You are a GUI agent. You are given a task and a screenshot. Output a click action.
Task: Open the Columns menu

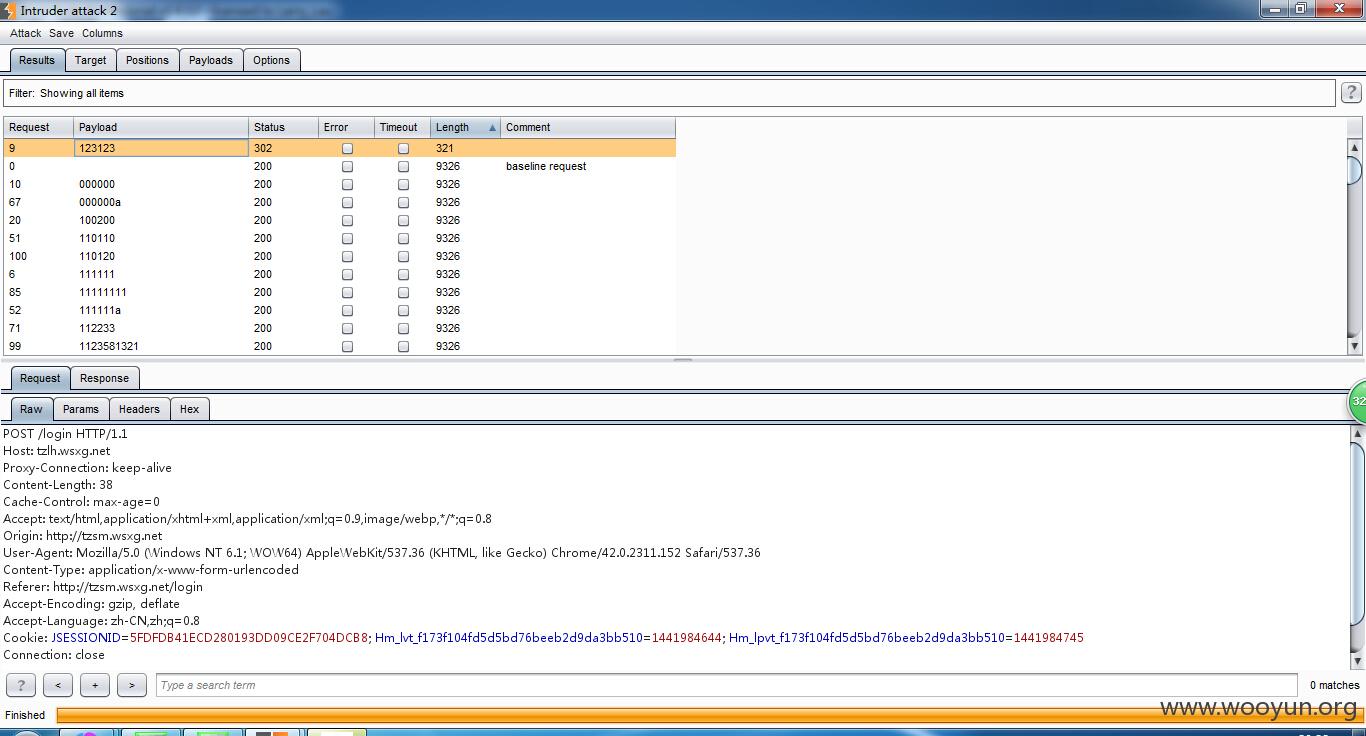coord(102,33)
